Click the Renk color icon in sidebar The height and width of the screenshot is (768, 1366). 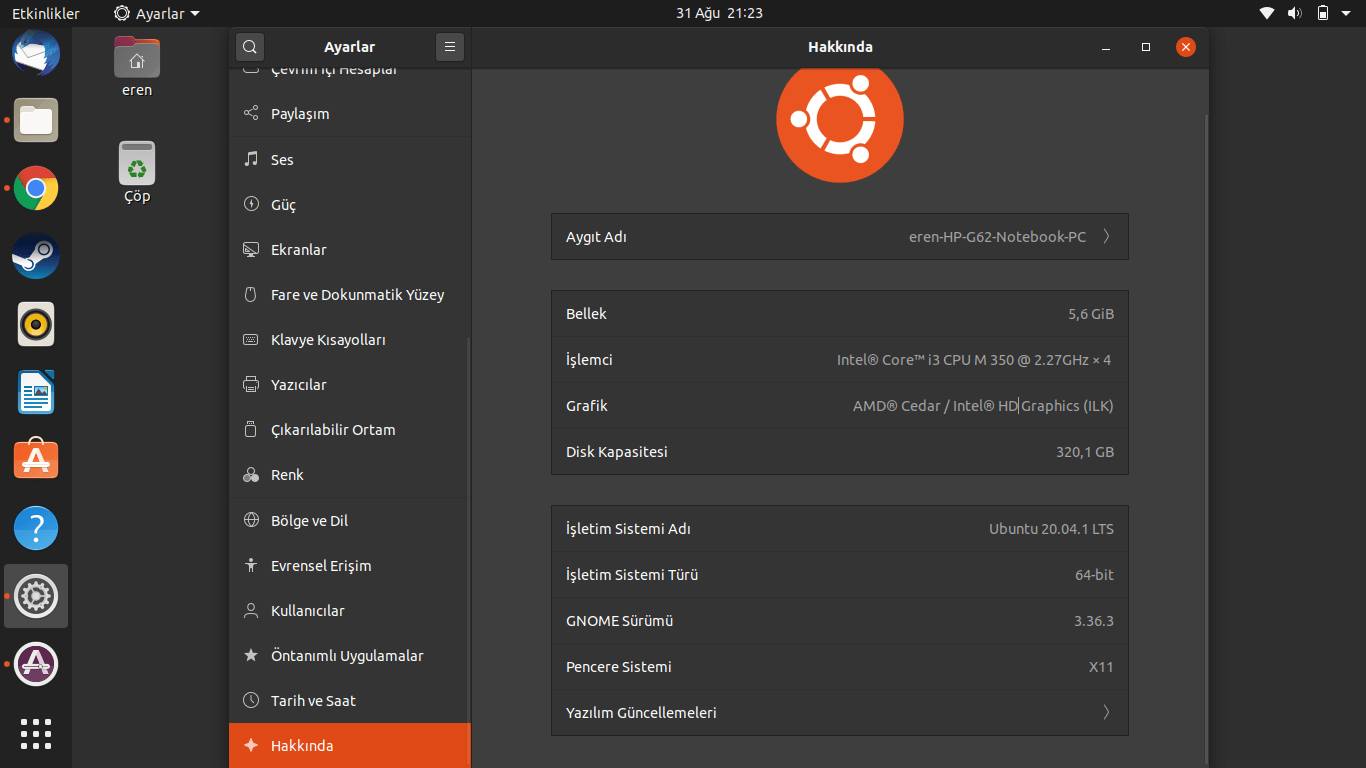click(251, 475)
